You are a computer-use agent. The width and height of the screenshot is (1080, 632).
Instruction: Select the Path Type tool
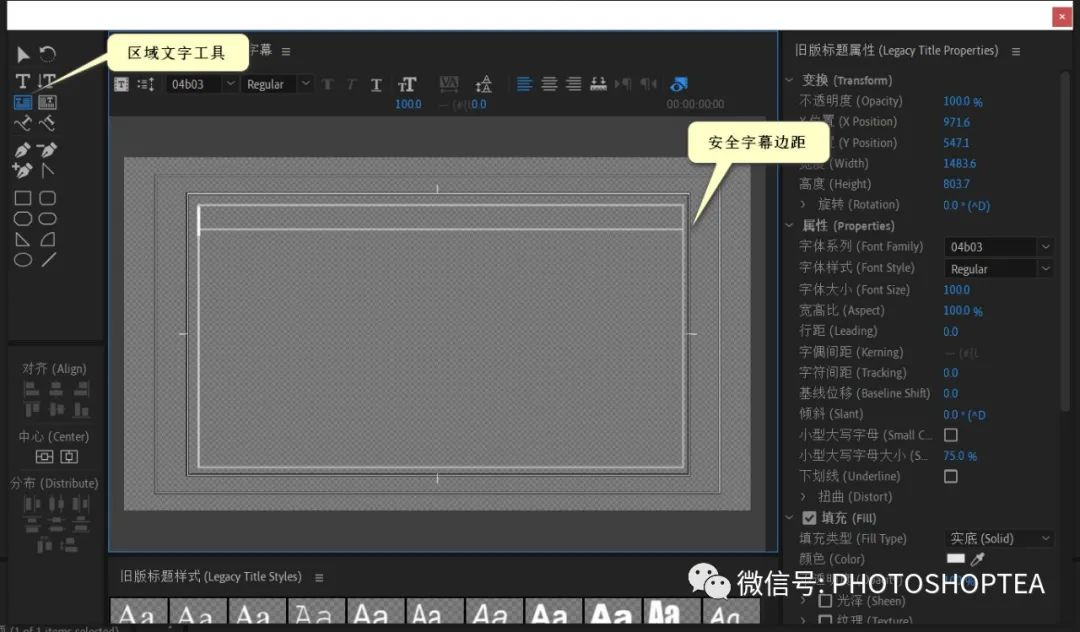[23, 124]
